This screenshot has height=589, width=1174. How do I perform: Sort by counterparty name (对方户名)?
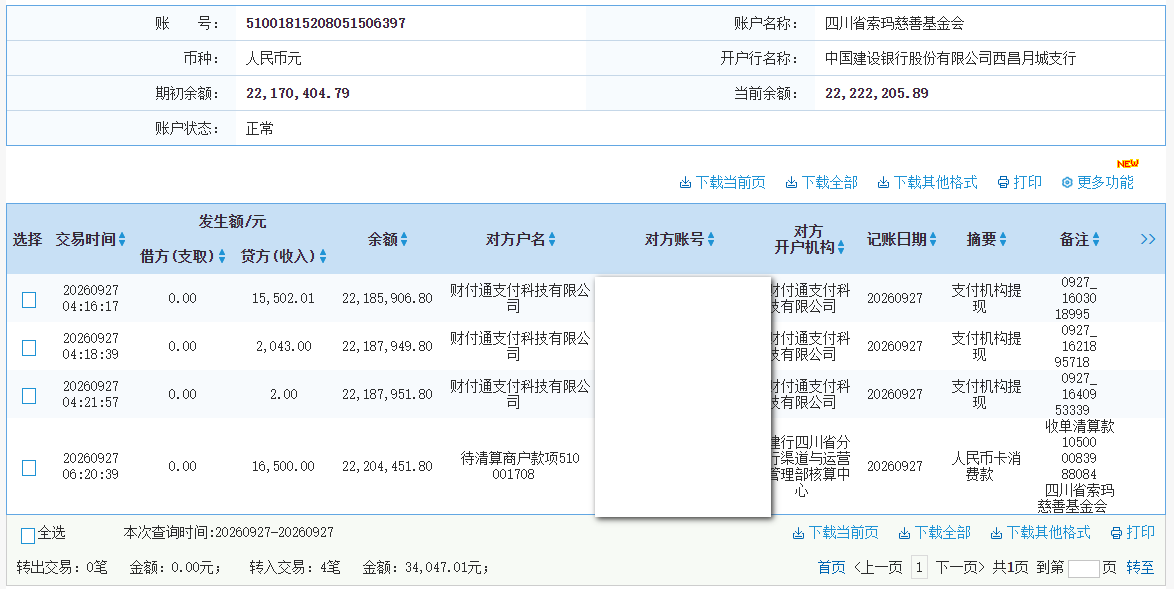552,239
